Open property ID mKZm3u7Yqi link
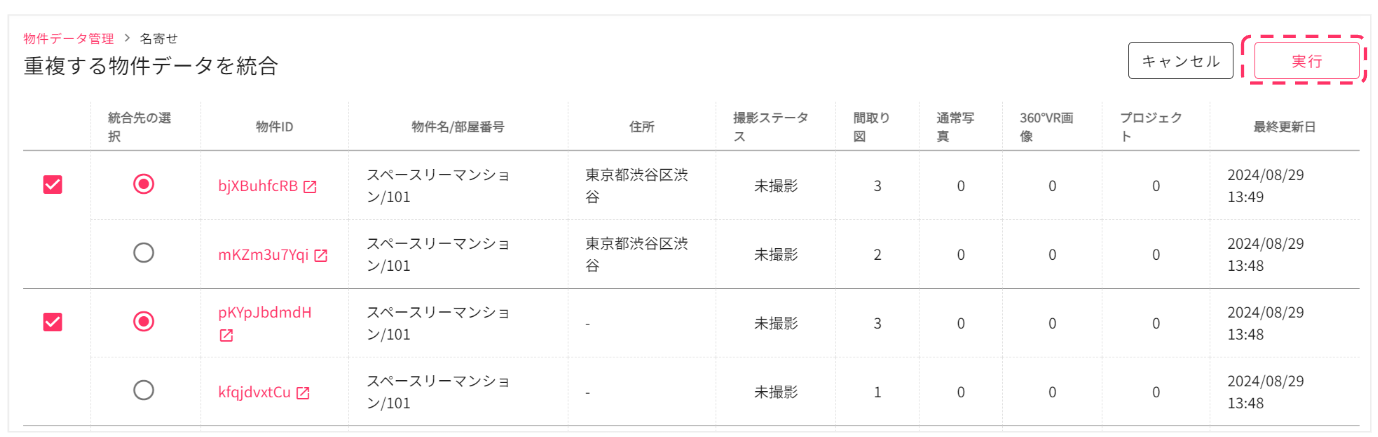Image resolution: width=1378 pixels, height=437 pixels. click(x=264, y=255)
